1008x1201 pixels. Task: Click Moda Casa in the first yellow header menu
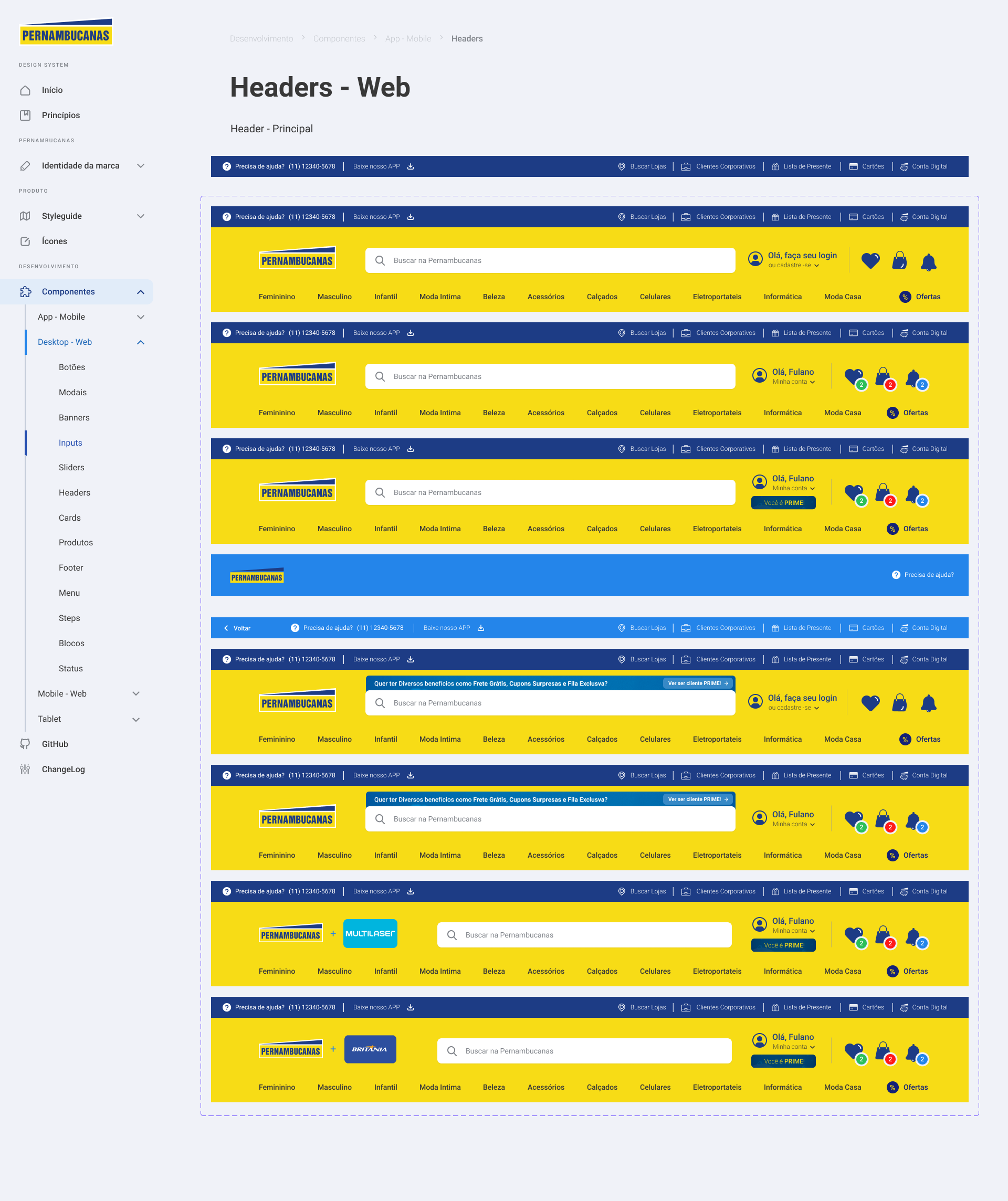point(842,297)
